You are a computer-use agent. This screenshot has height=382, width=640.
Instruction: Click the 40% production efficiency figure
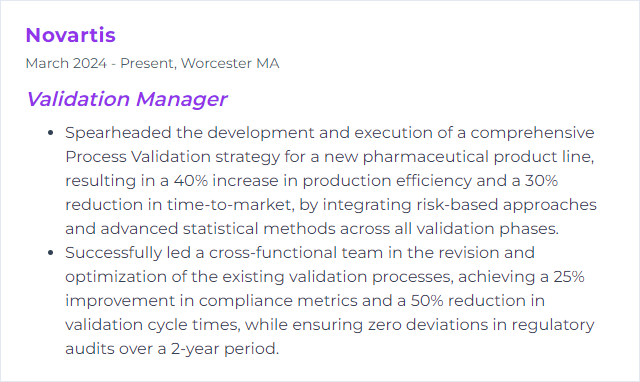(x=191, y=181)
